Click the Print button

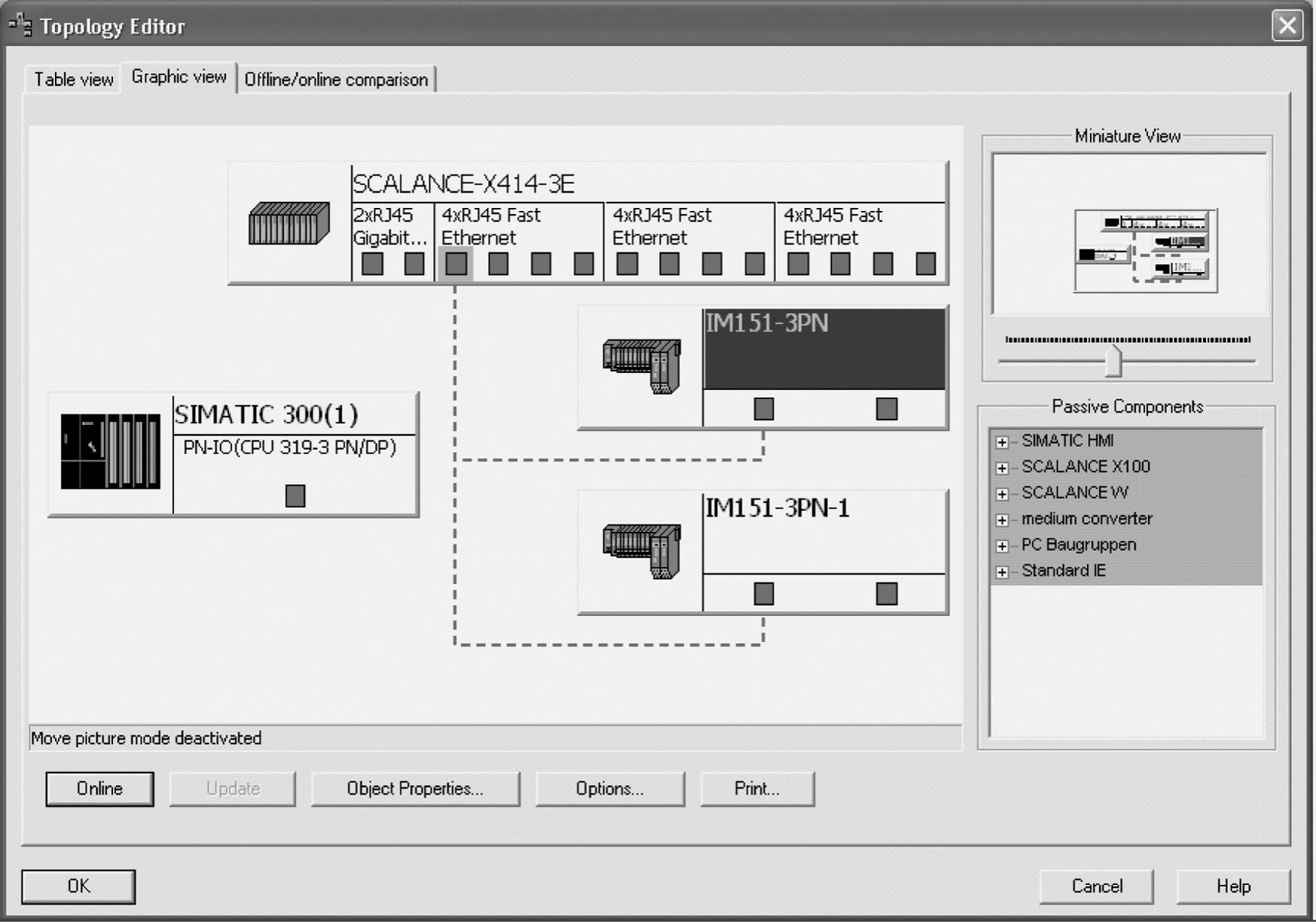tap(757, 789)
